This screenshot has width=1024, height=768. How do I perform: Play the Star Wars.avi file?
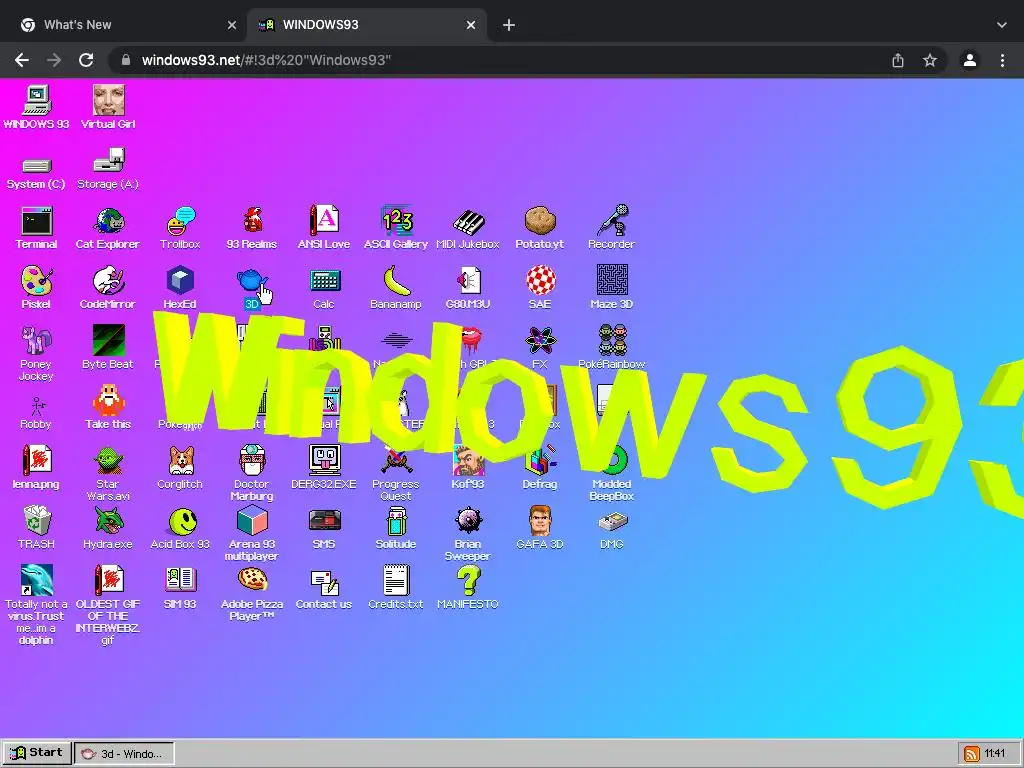pyautogui.click(x=108, y=460)
